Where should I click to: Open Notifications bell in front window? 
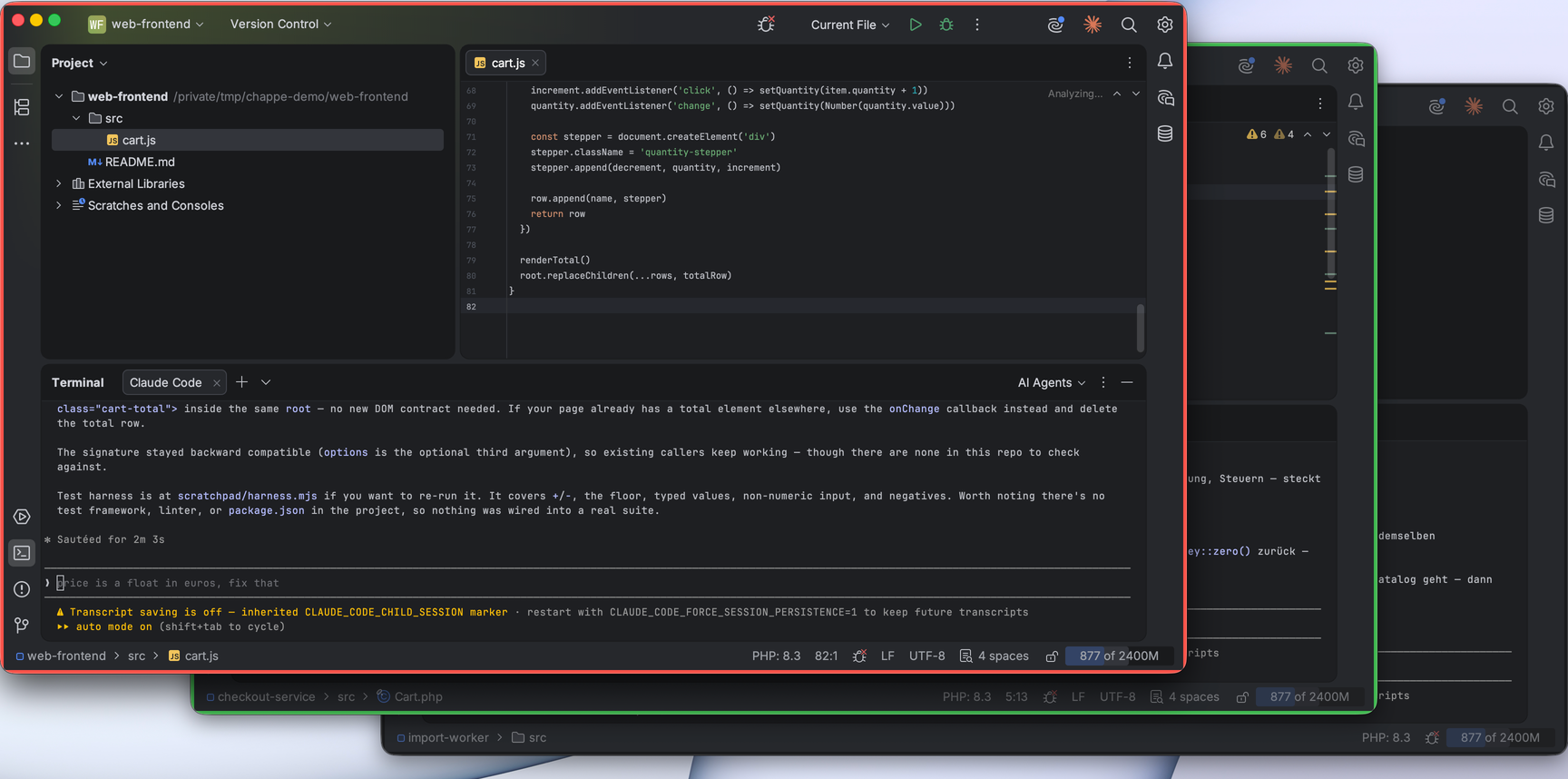click(1165, 61)
